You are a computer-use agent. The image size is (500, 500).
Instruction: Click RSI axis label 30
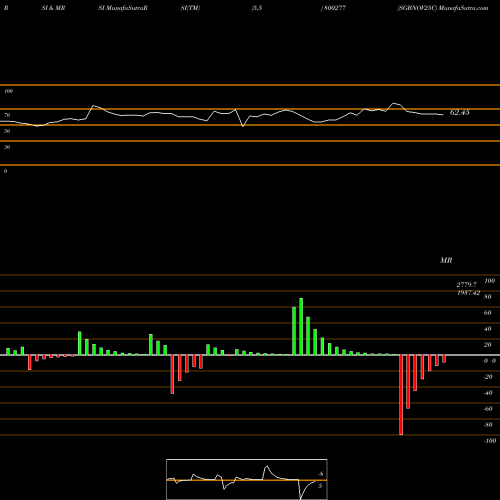(x=7, y=147)
